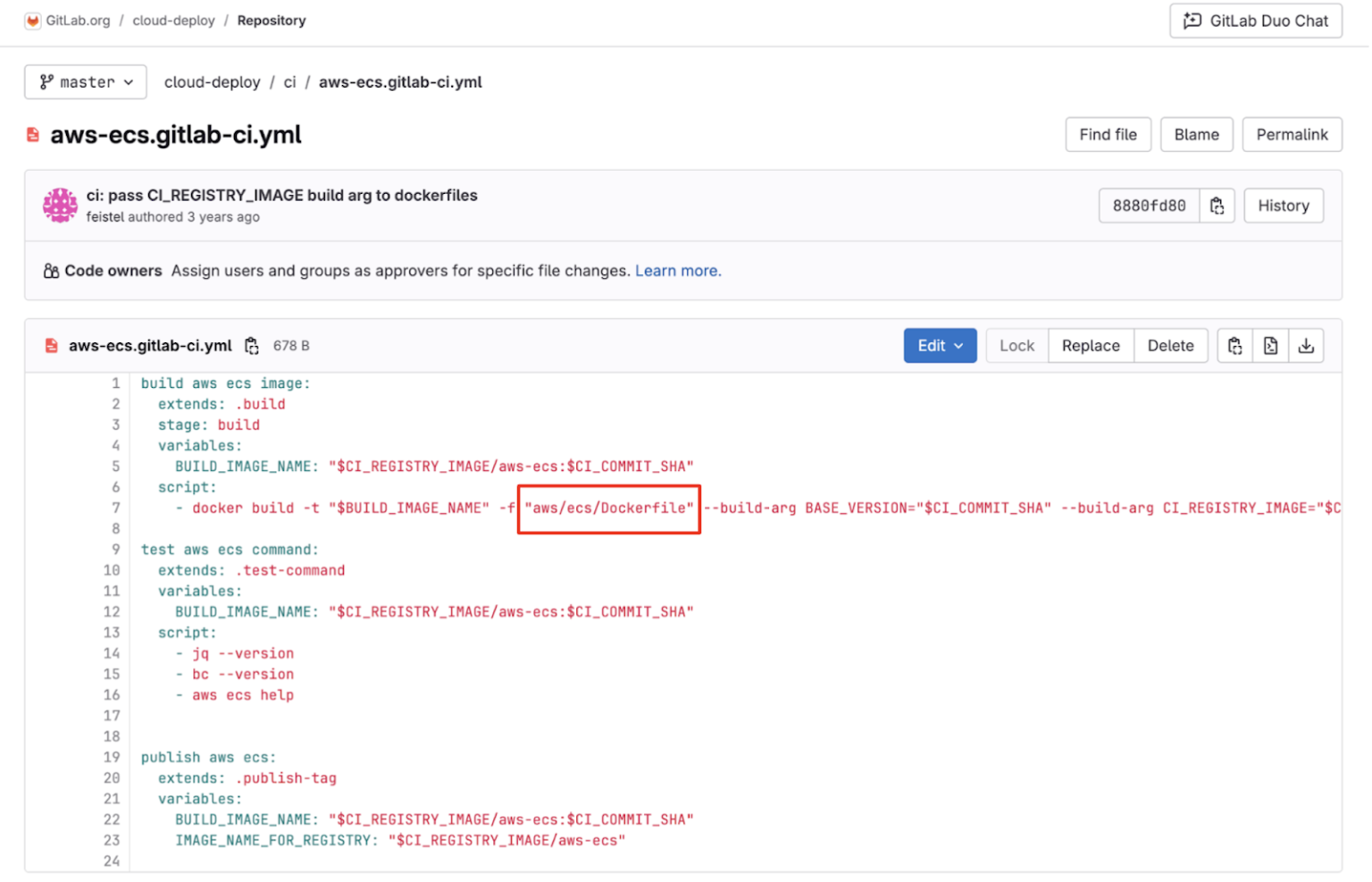
Task: Navigate to the ci folder in breadcrumb
Action: coord(289,81)
